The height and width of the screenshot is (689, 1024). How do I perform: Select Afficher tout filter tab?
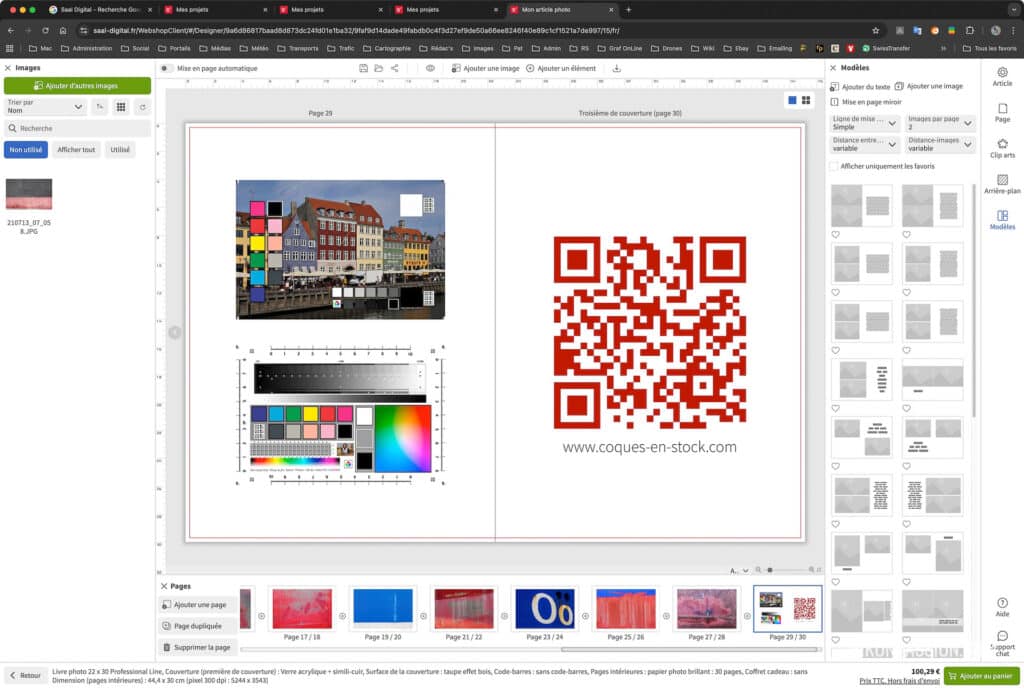pyautogui.click(x=76, y=150)
